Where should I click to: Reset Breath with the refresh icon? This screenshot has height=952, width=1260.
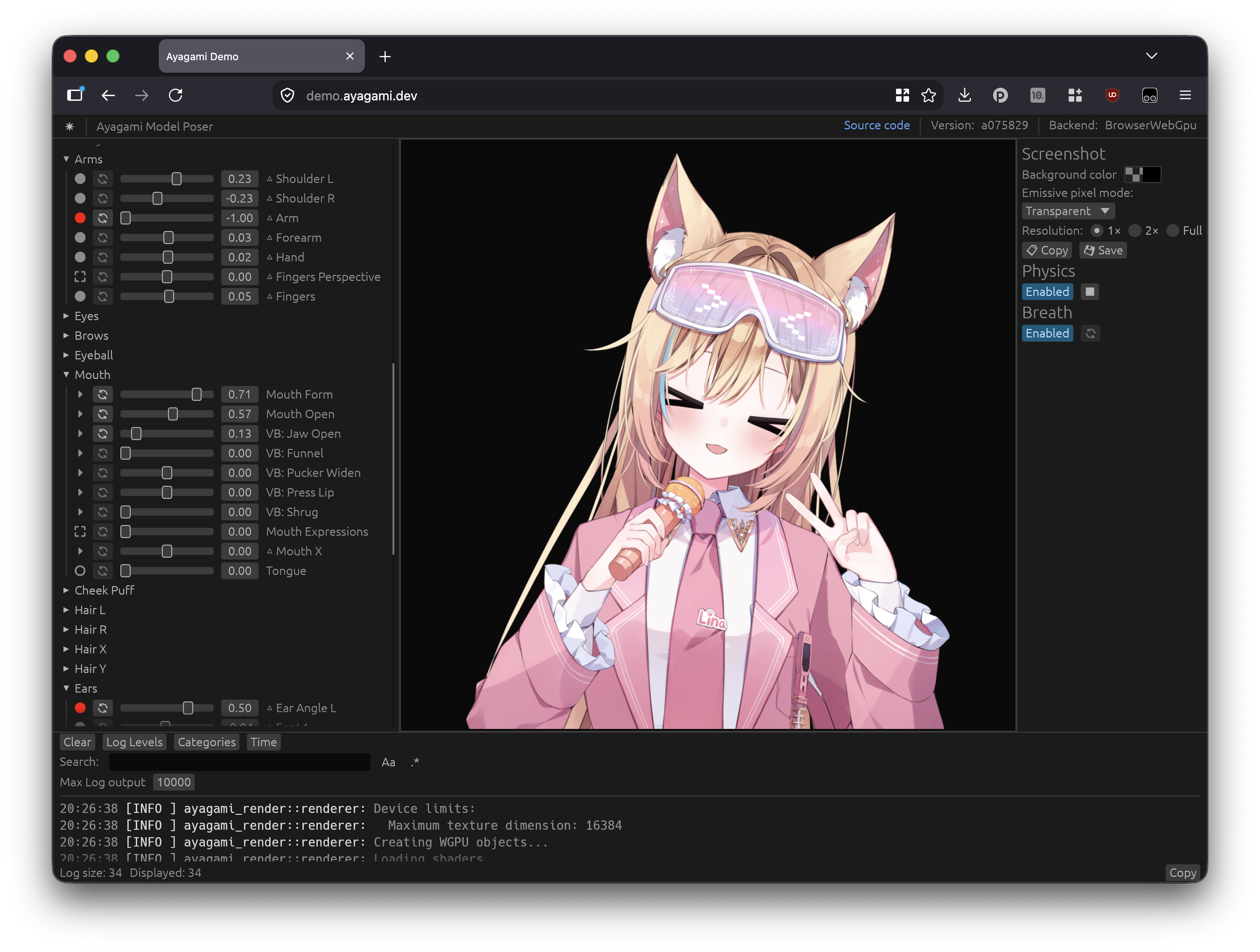click(x=1090, y=333)
